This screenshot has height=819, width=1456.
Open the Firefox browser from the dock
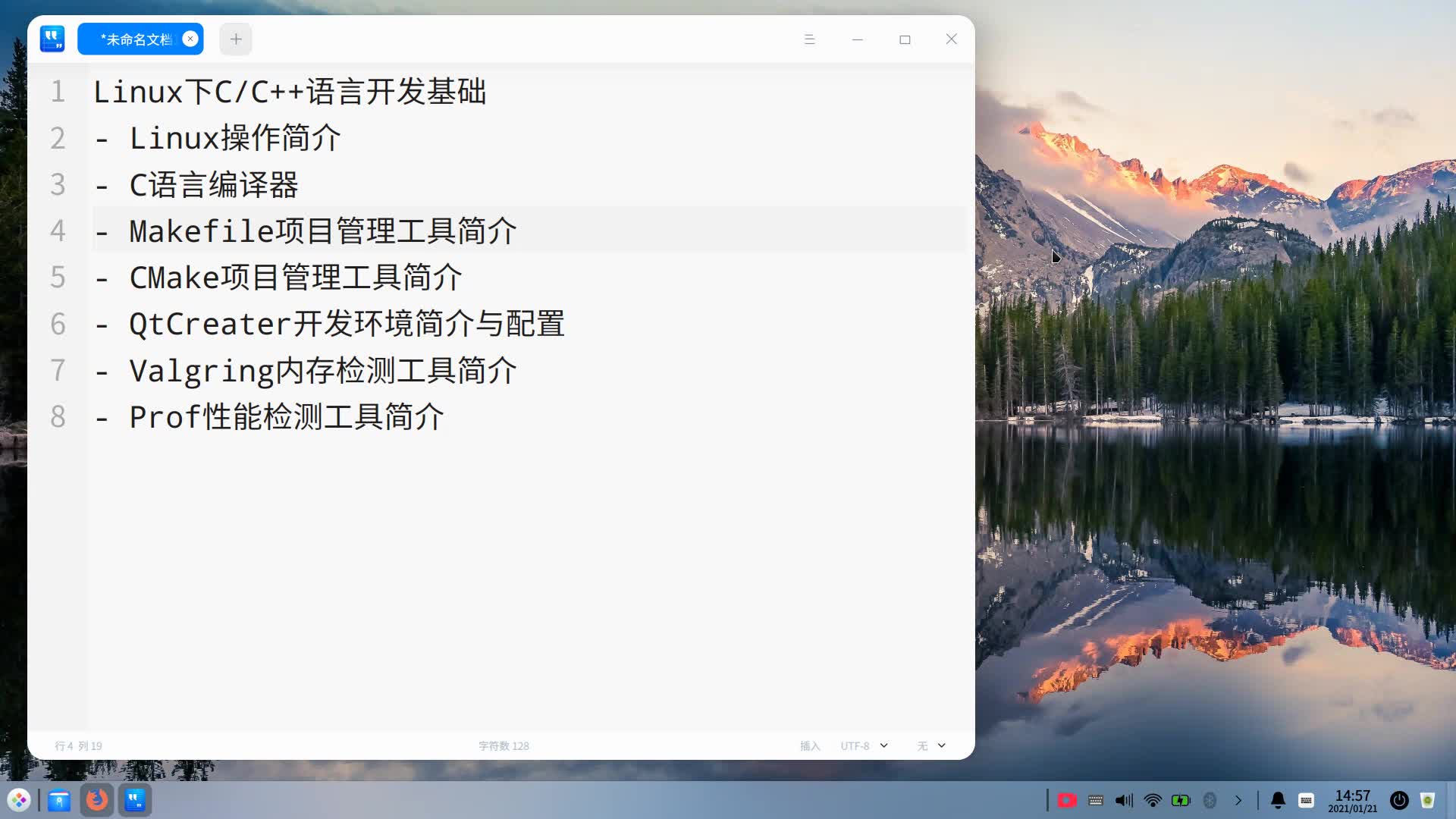96,800
